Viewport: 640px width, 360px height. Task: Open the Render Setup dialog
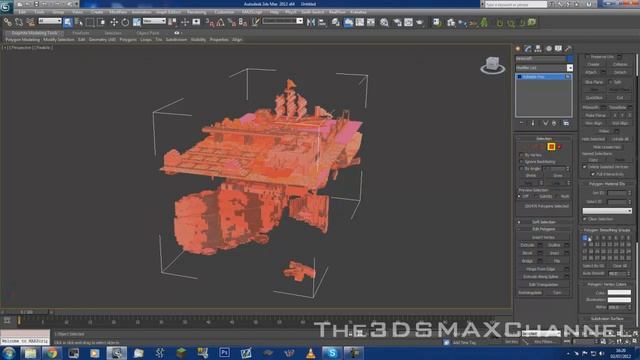point(397,22)
